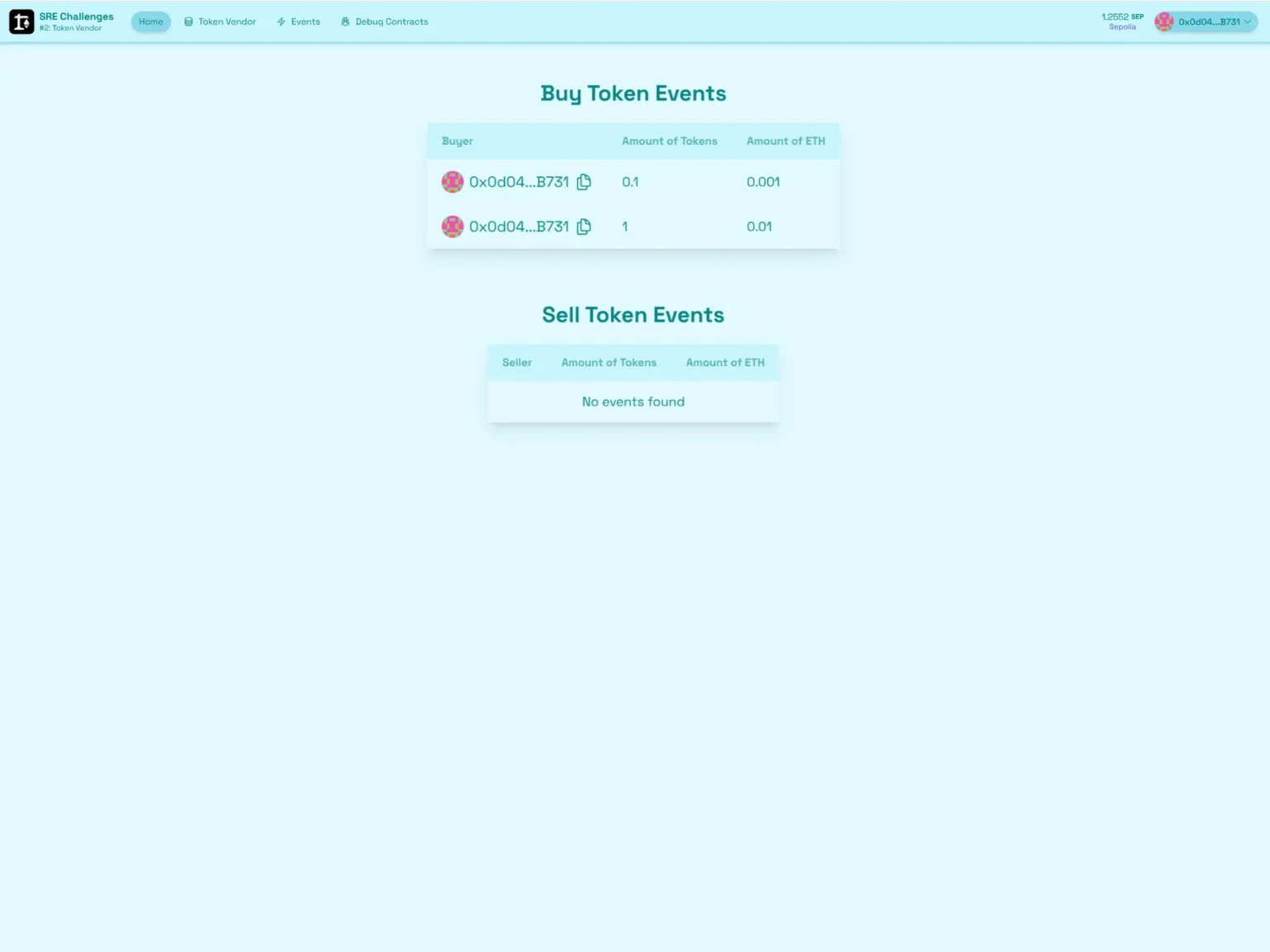
Task: Click the SRE Challenges logo icon
Action: [21, 21]
